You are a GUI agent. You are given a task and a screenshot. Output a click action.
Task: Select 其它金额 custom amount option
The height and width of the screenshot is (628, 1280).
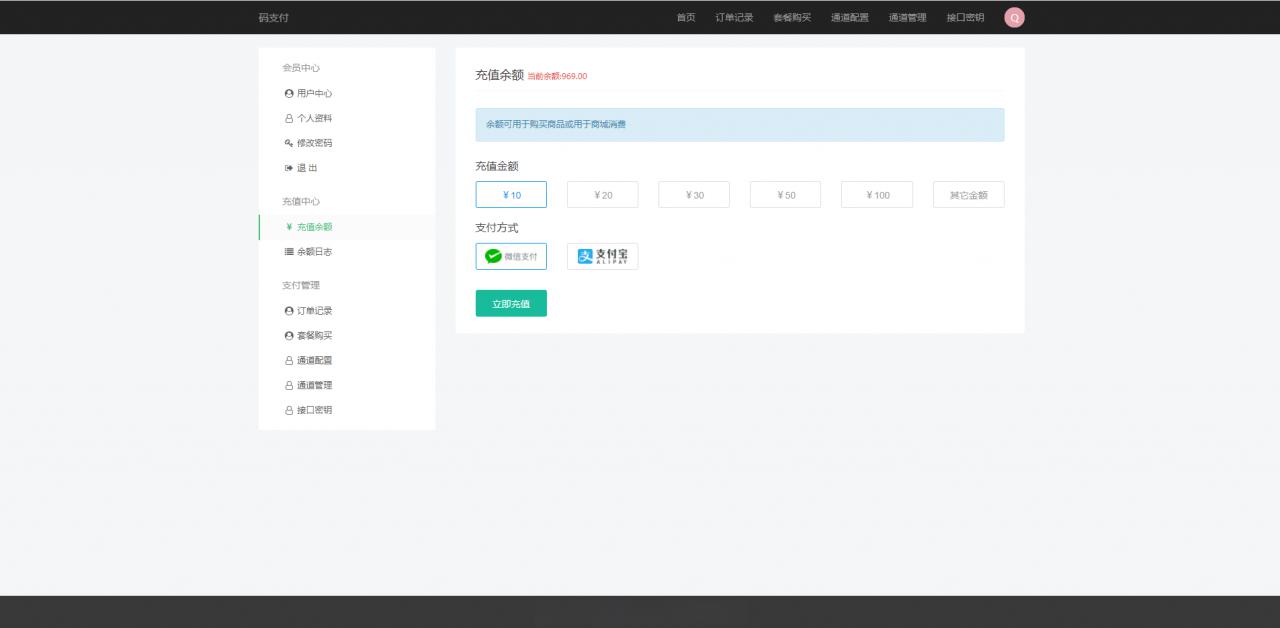968,195
